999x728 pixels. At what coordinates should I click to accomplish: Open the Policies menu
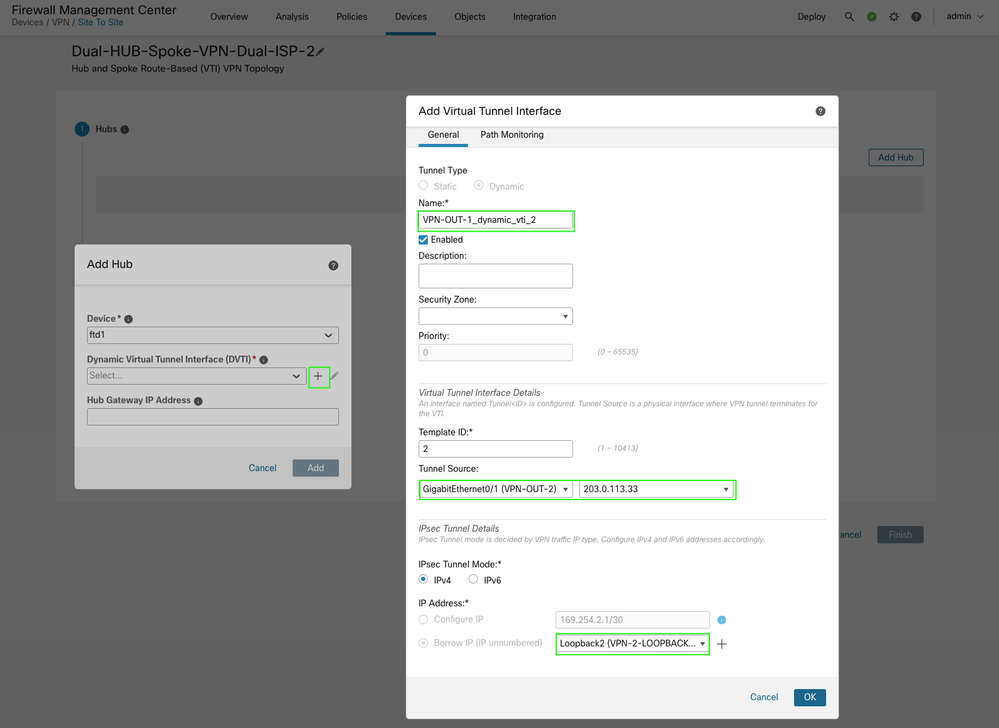[x=351, y=17]
